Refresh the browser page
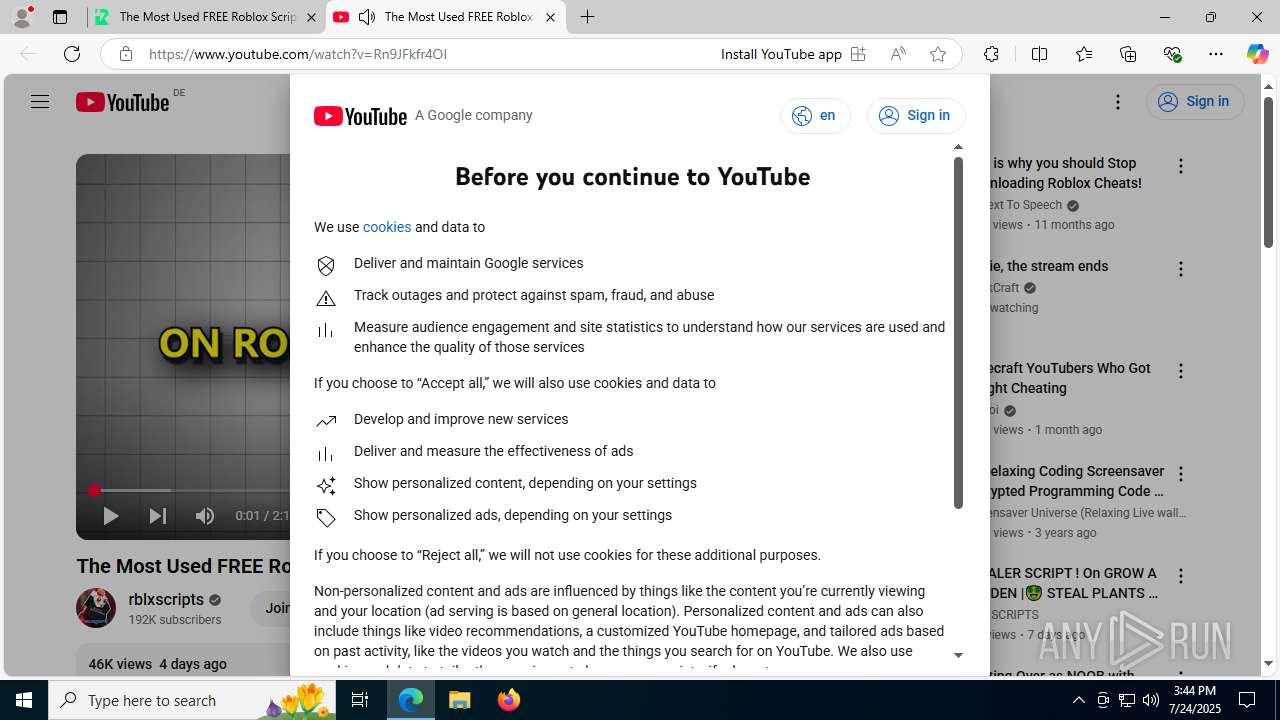This screenshot has height=720, width=1280. (72, 54)
